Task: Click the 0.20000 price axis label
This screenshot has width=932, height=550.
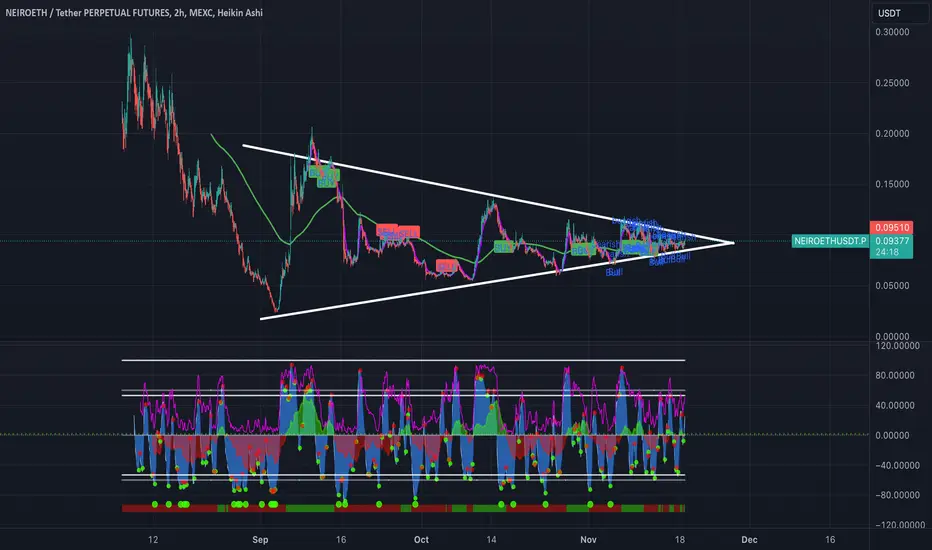Action: tap(892, 133)
